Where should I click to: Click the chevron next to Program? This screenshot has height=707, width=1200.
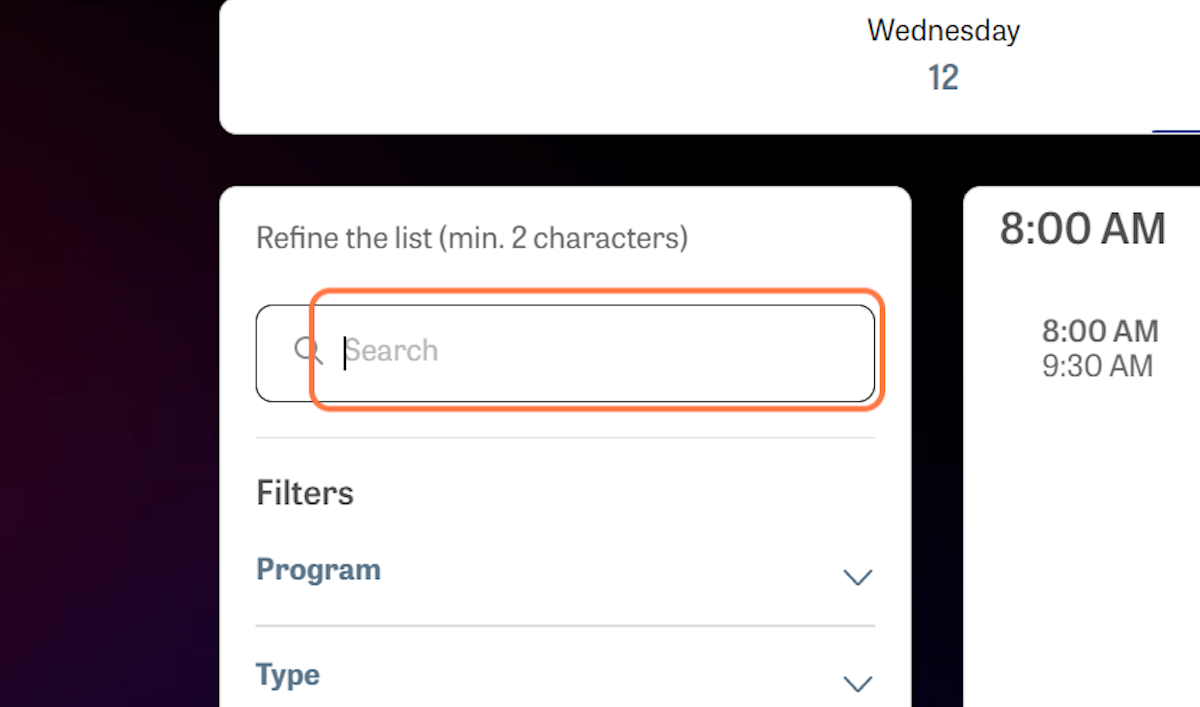[x=857, y=578]
